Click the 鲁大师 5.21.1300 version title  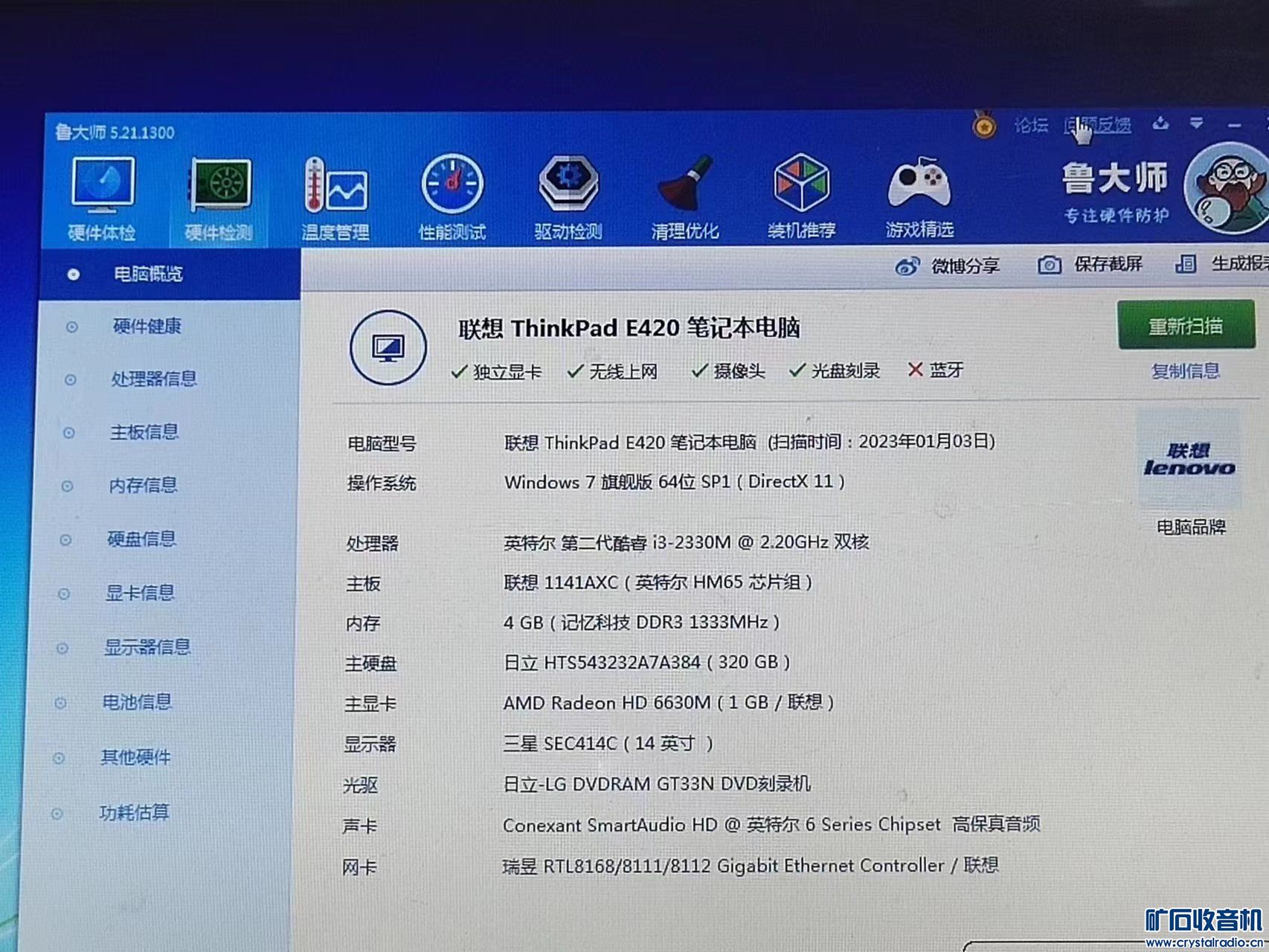click(x=115, y=132)
